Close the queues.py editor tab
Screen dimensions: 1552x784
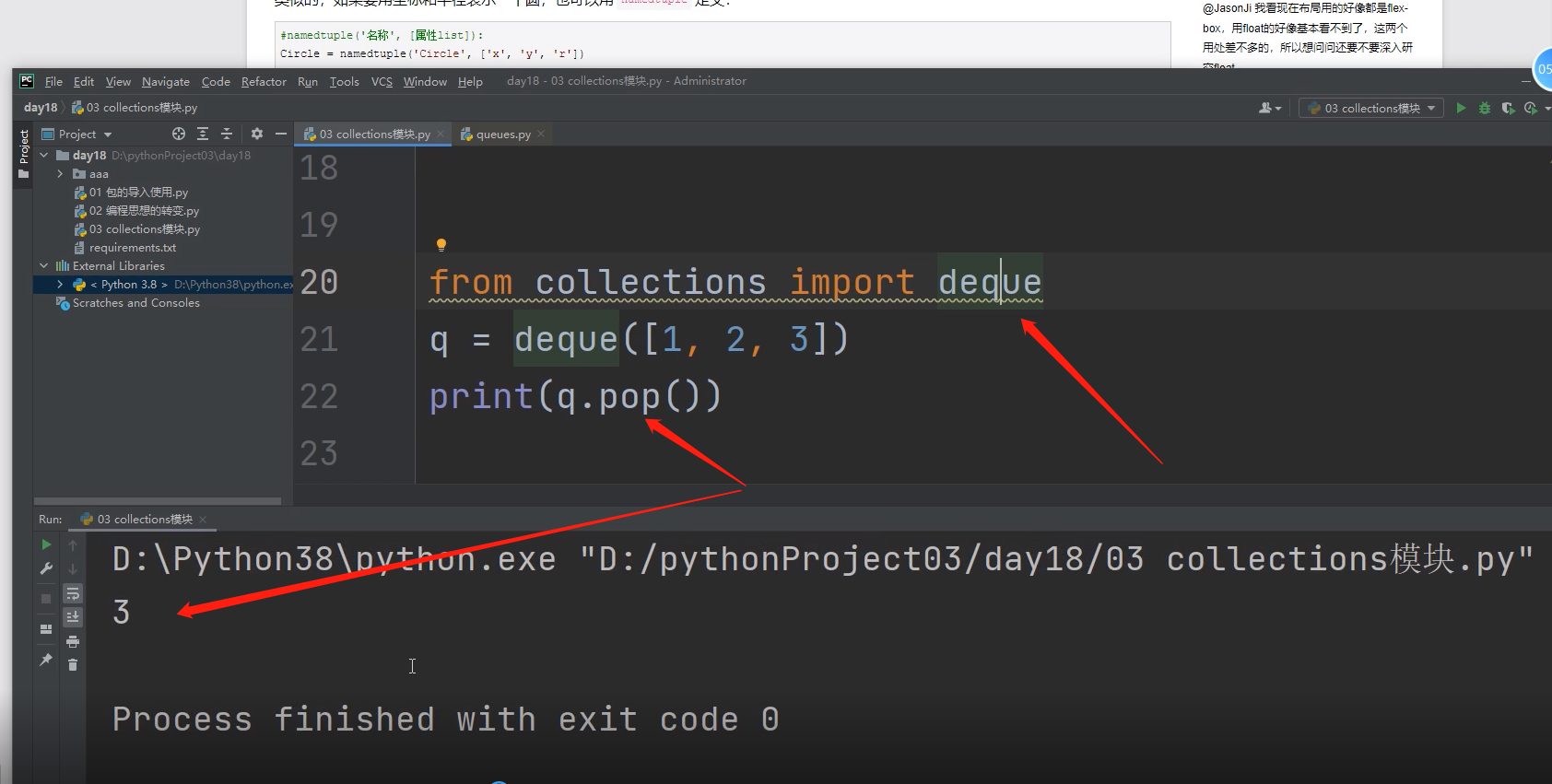coord(541,134)
